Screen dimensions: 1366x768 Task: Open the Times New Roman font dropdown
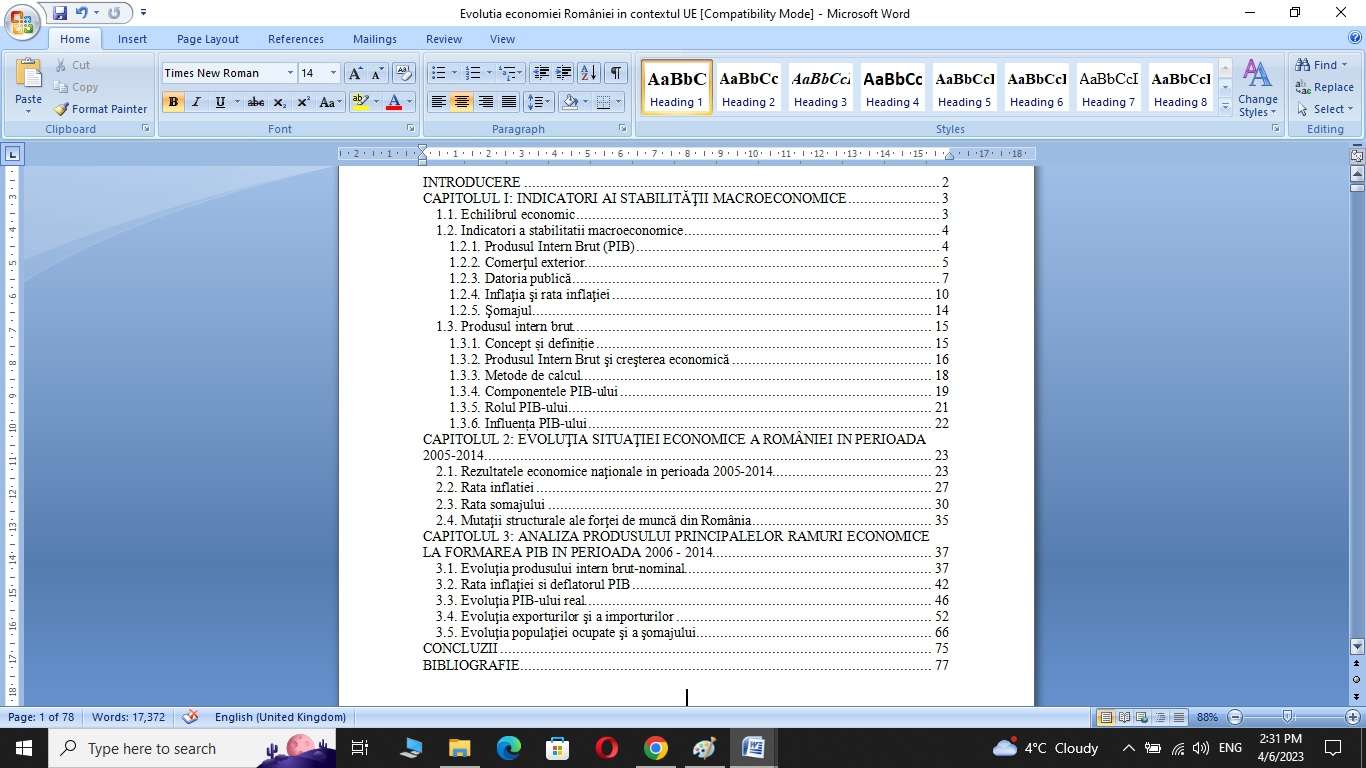click(x=290, y=73)
